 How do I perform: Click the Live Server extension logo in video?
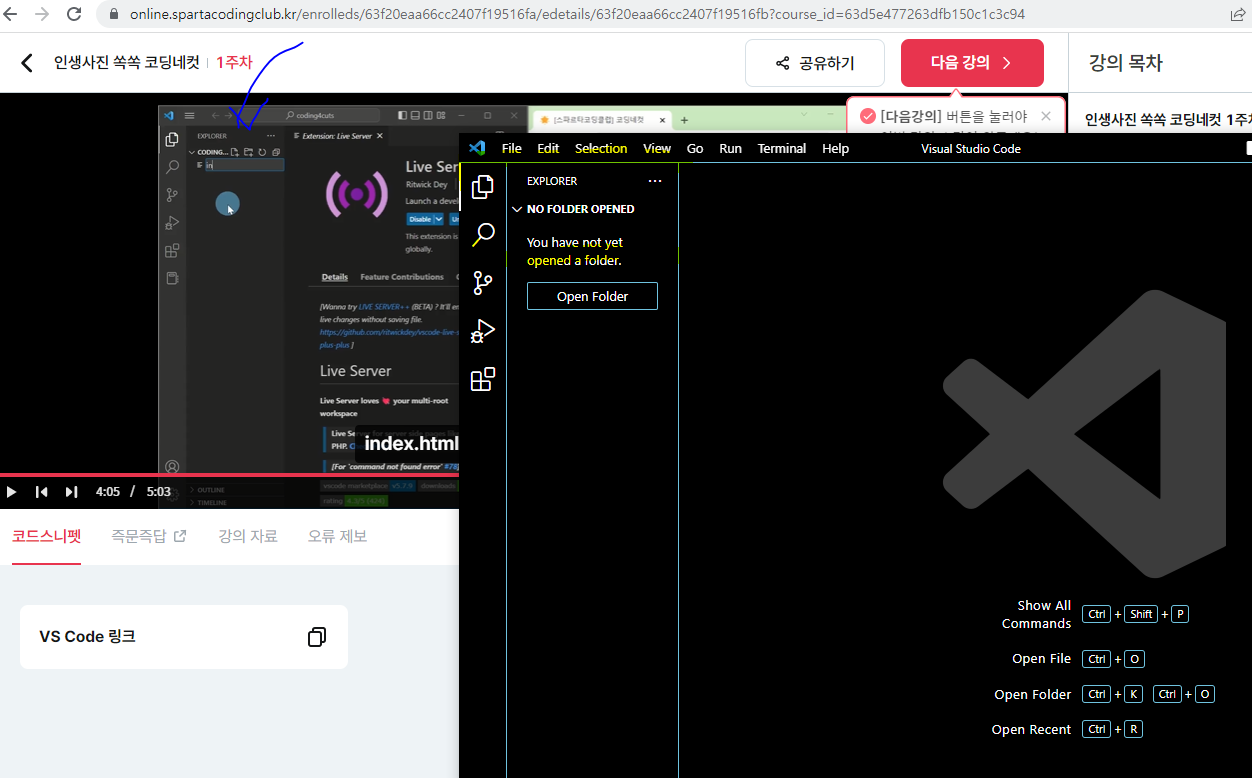(x=357, y=194)
